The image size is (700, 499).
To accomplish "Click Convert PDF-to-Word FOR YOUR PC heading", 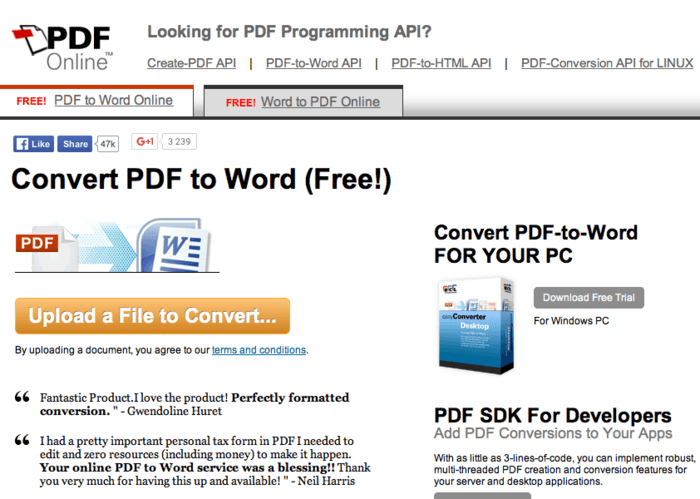I will pos(536,244).
